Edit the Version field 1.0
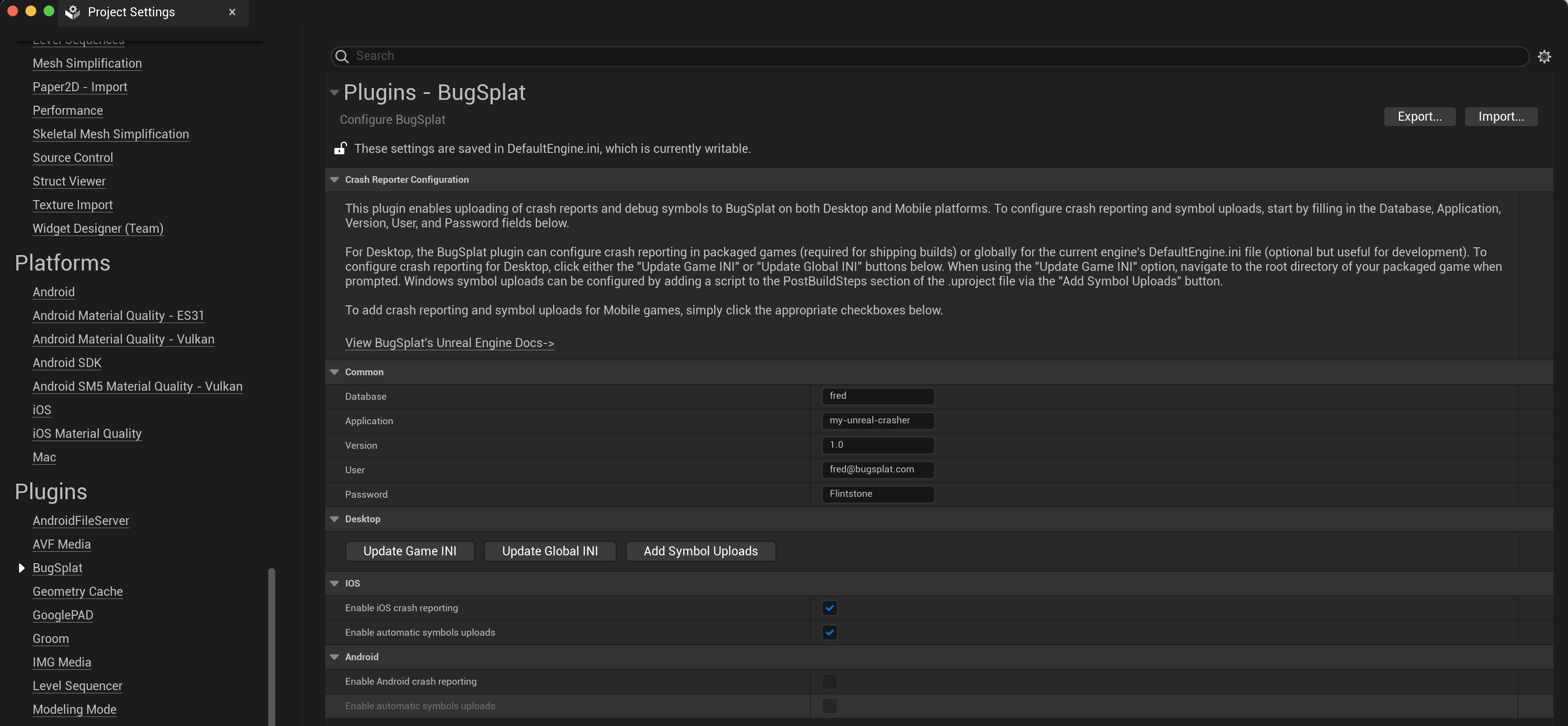Viewport: 1568px width, 726px height. coord(878,445)
